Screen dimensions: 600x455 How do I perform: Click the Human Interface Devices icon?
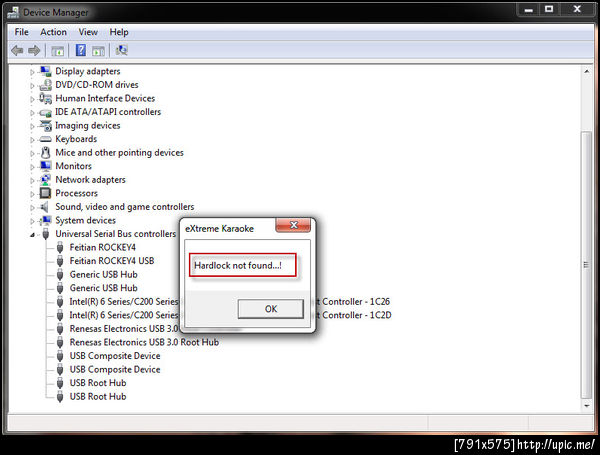coord(46,98)
